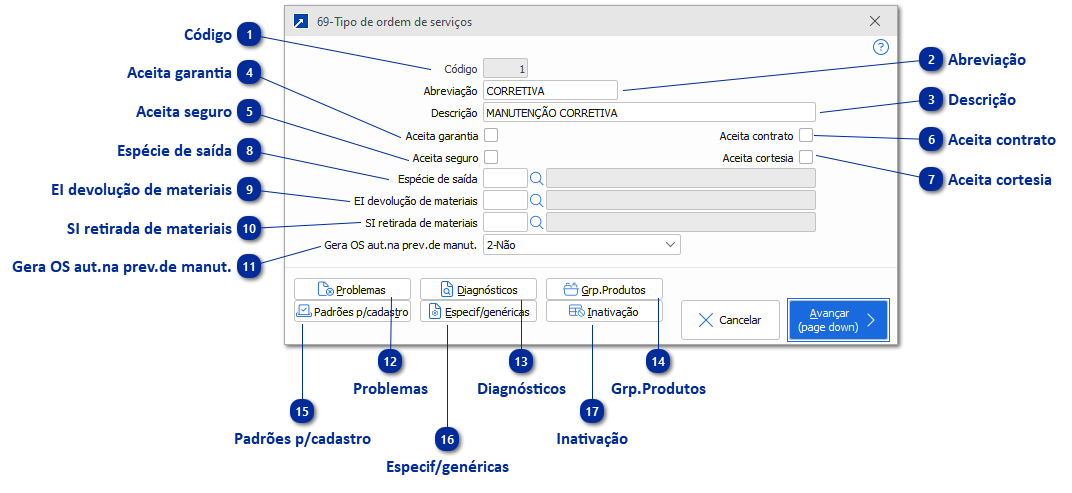The image size is (1072, 493).
Task: Check the Aceita contrato checkbox
Action: point(806,135)
